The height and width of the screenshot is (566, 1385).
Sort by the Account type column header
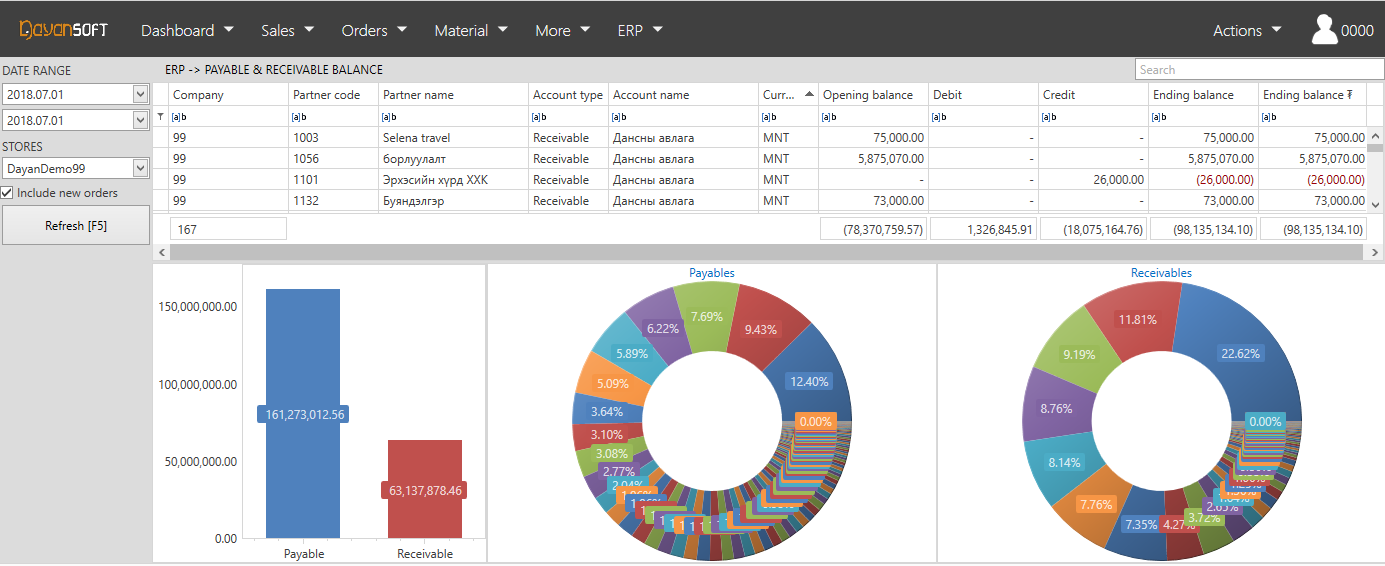[568, 95]
